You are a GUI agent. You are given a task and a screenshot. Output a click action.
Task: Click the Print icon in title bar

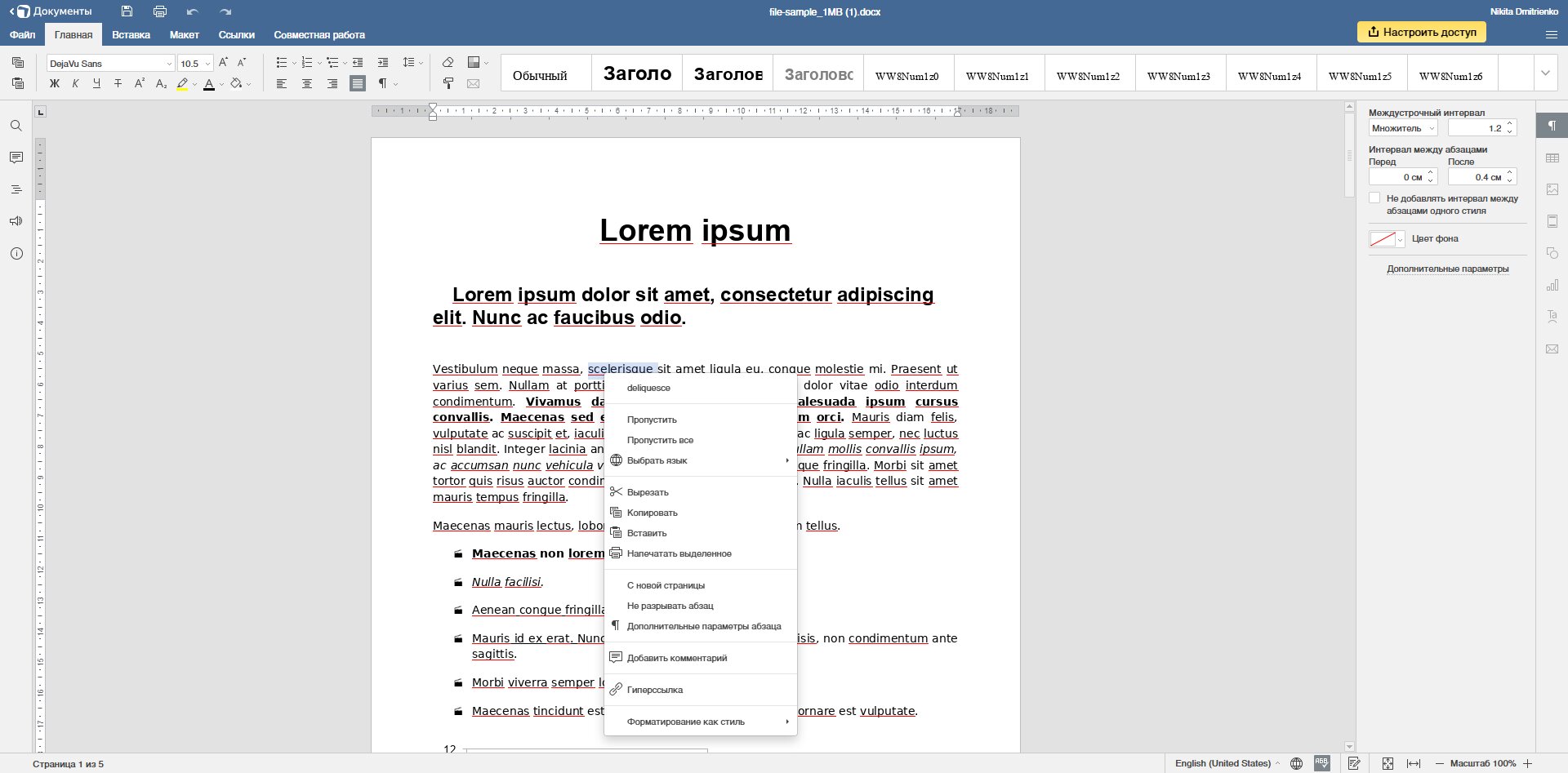click(160, 11)
